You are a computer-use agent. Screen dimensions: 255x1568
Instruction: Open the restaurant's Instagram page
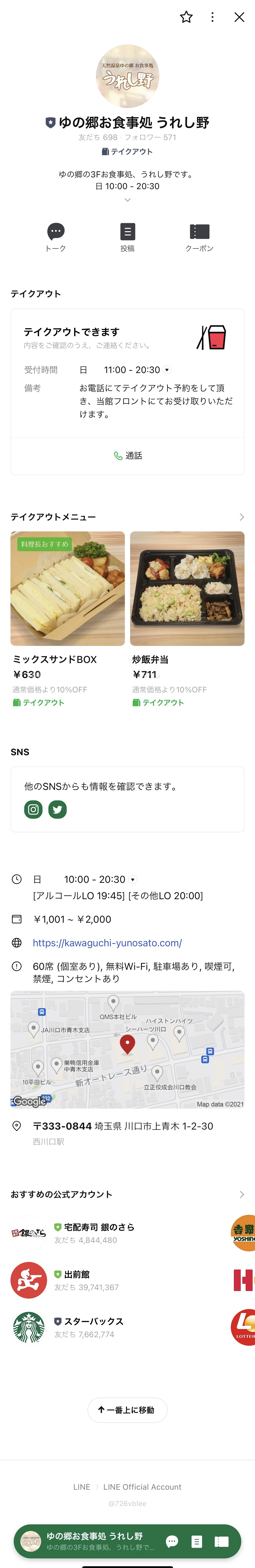click(x=34, y=810)
